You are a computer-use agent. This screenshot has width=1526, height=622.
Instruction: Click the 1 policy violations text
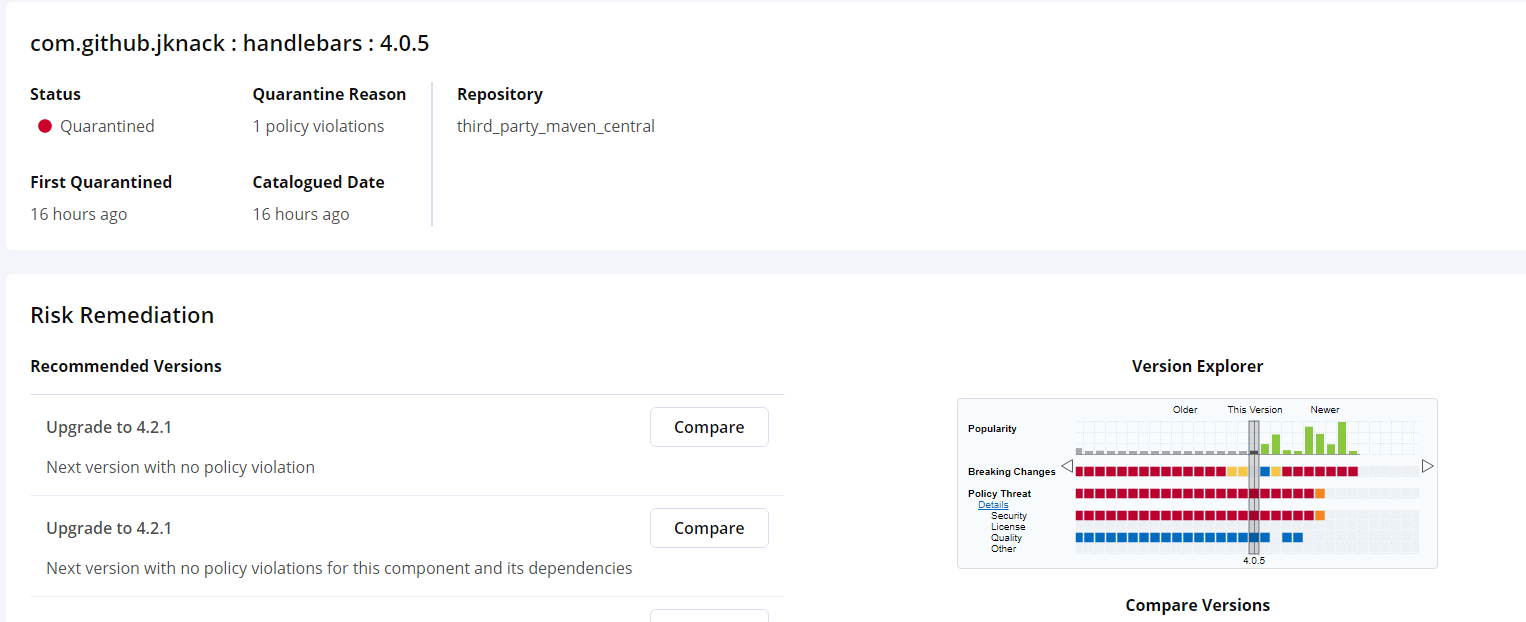coord(317,126)
